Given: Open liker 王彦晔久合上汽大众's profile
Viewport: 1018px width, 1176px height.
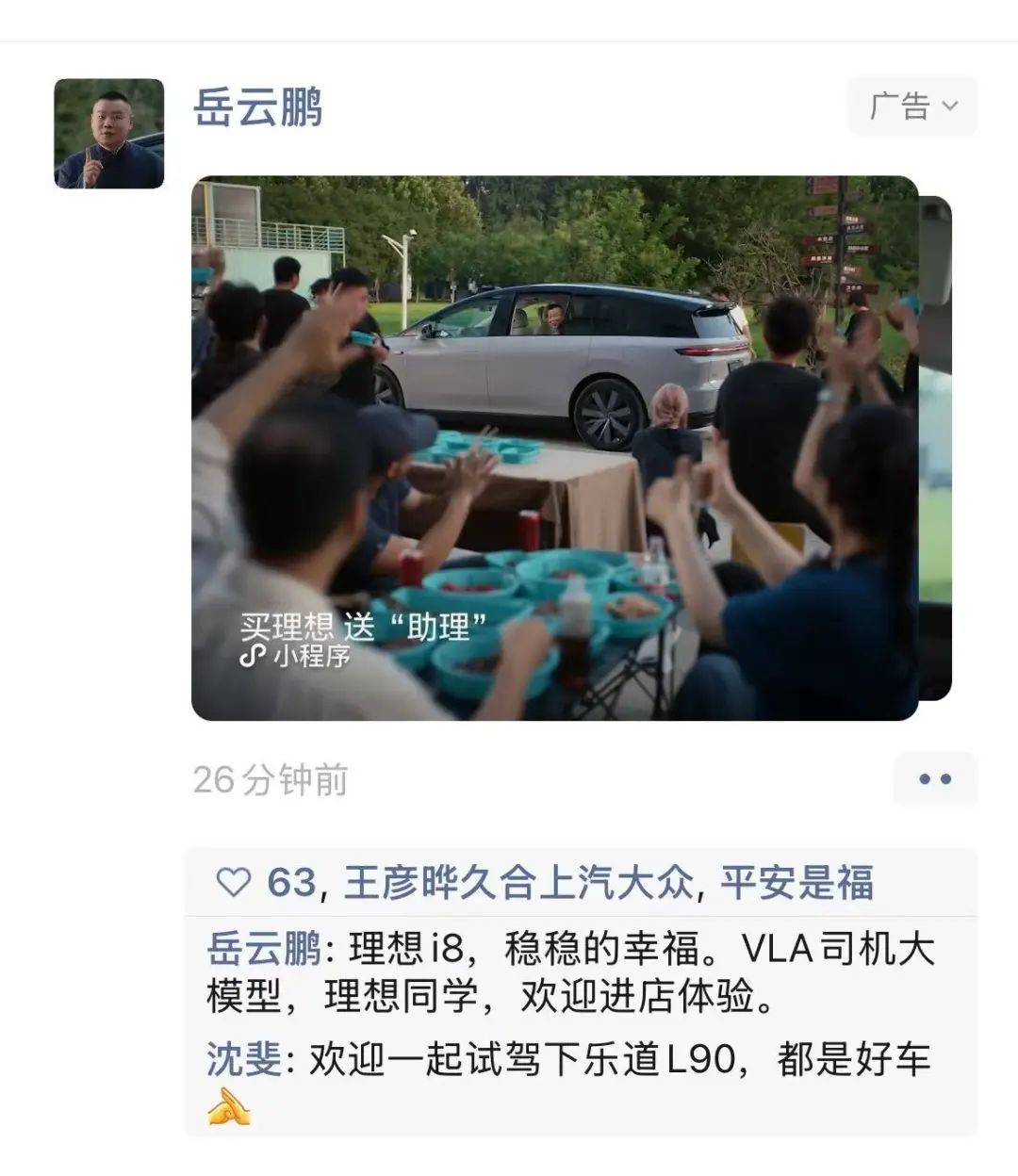Looking at the screenshot, I should pyautogui.click(x=518, y=883).
